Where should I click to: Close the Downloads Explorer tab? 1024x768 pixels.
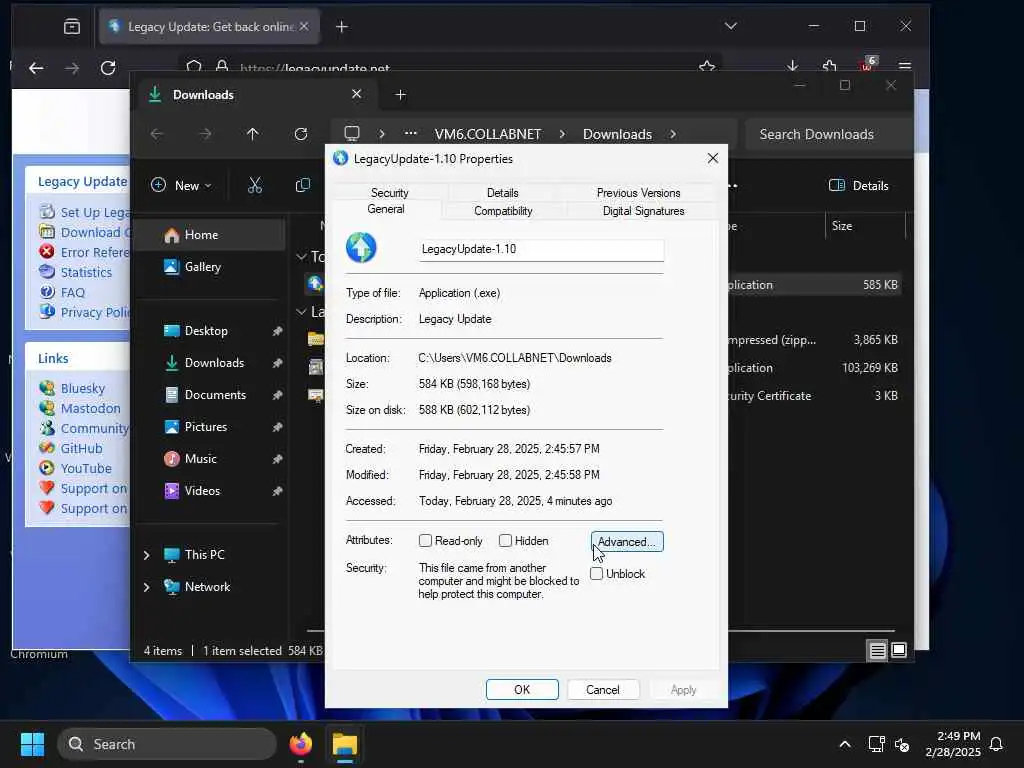click(x=357, y=94)
